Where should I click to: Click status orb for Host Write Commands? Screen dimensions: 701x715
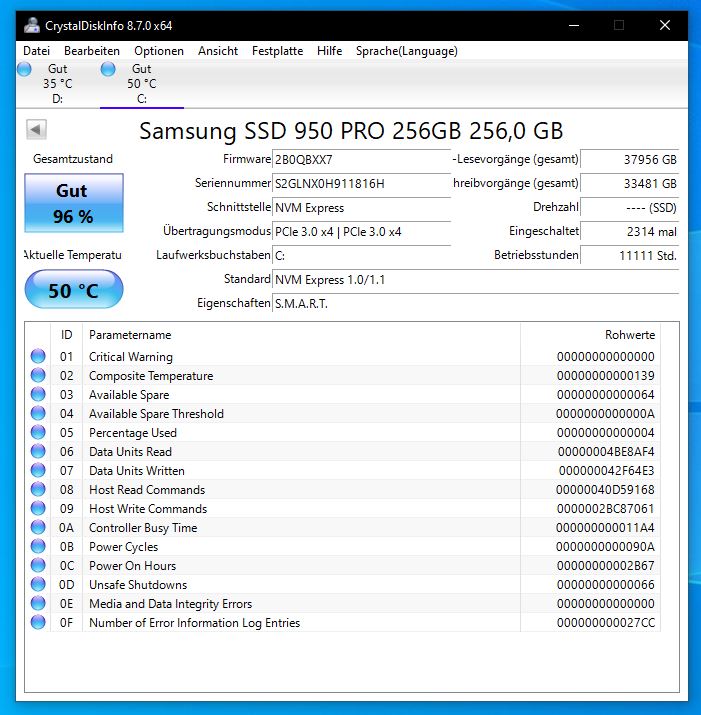pos(38,508)
